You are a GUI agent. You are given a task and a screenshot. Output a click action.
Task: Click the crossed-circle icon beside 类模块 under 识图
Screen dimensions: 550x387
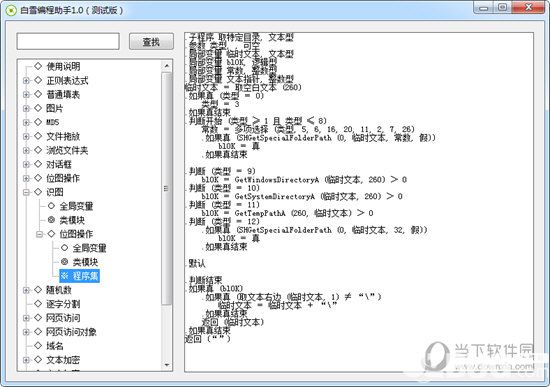[x=51, y=220]
